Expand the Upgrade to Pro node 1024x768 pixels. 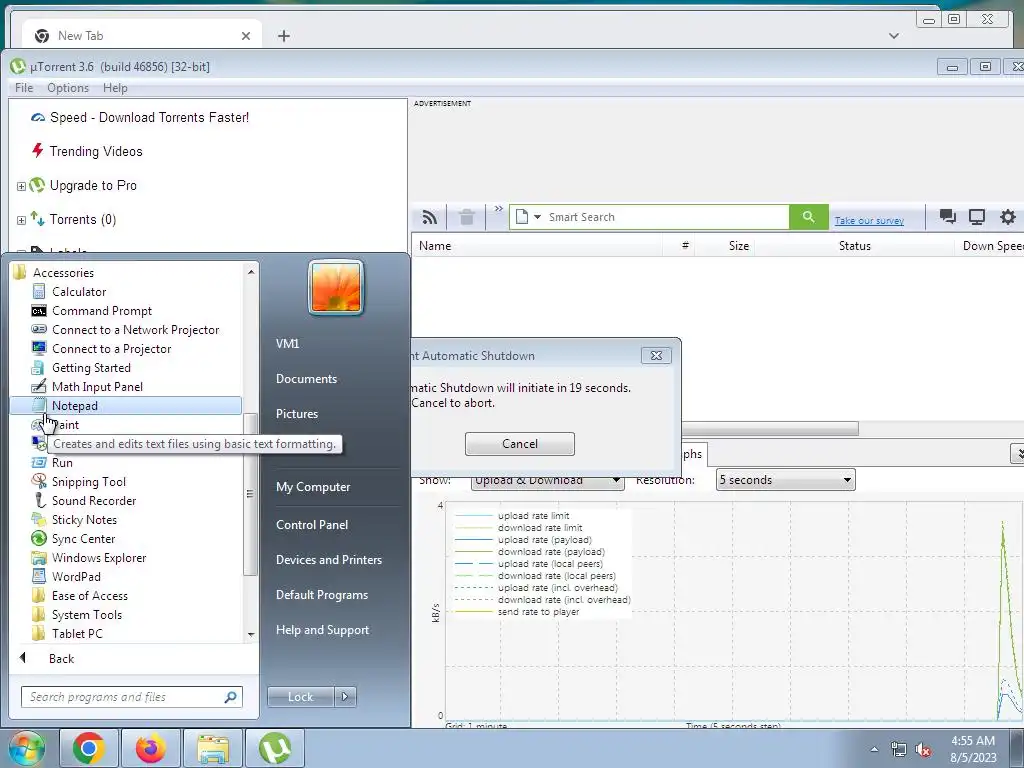click(x=21, y=186)
